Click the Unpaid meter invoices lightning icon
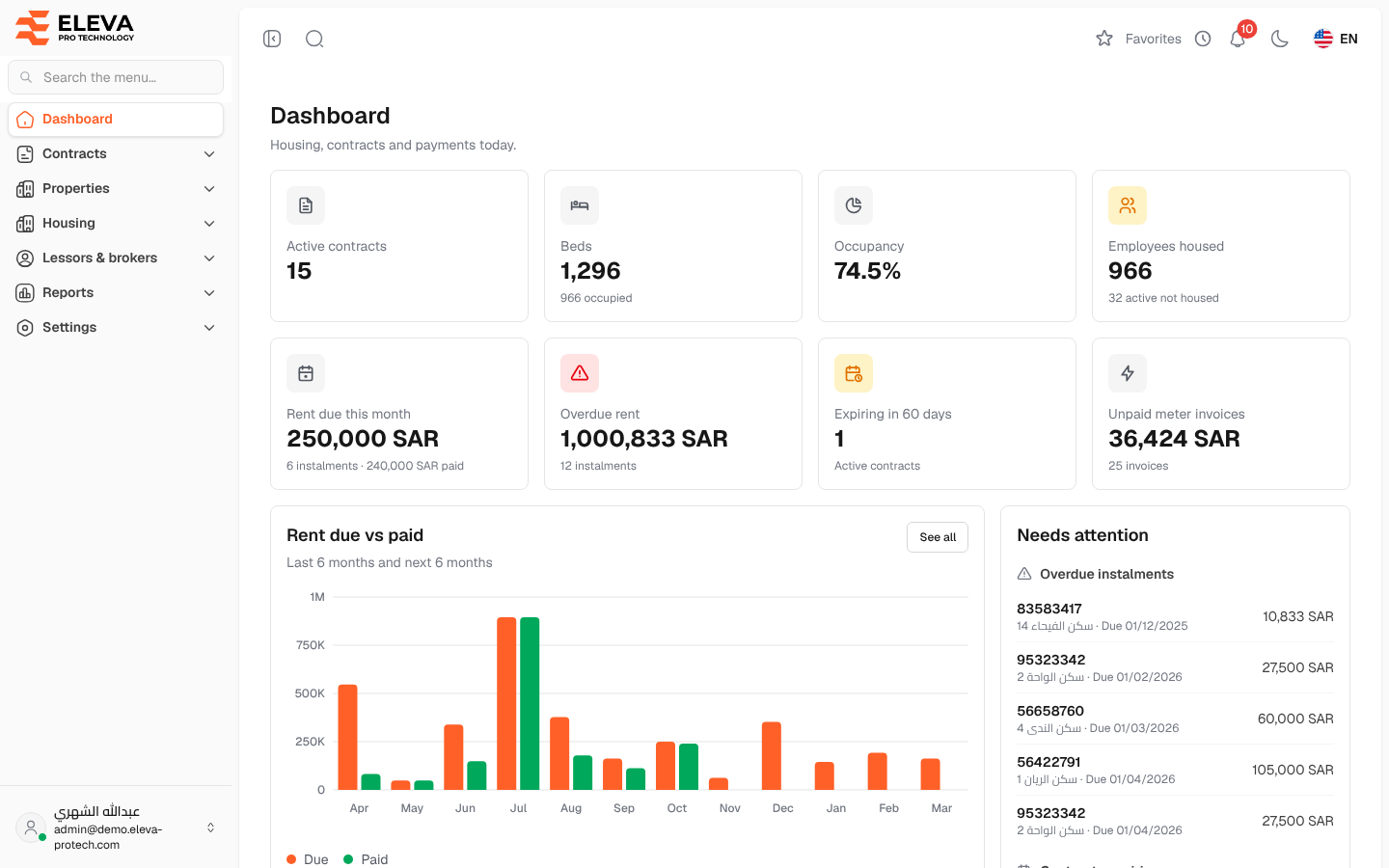 click(1128, 373)
